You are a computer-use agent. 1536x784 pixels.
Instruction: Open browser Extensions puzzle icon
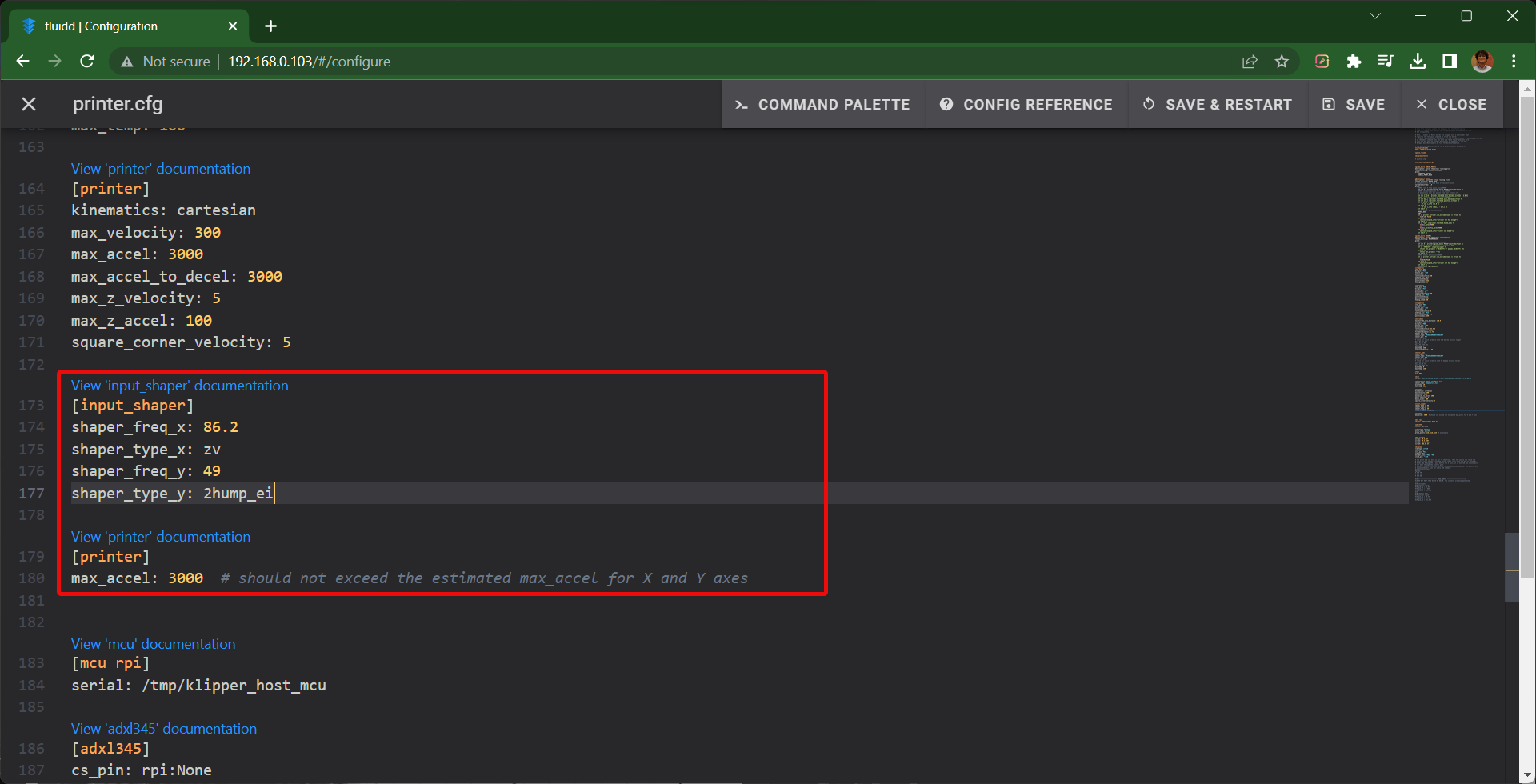click(1354, 62)
